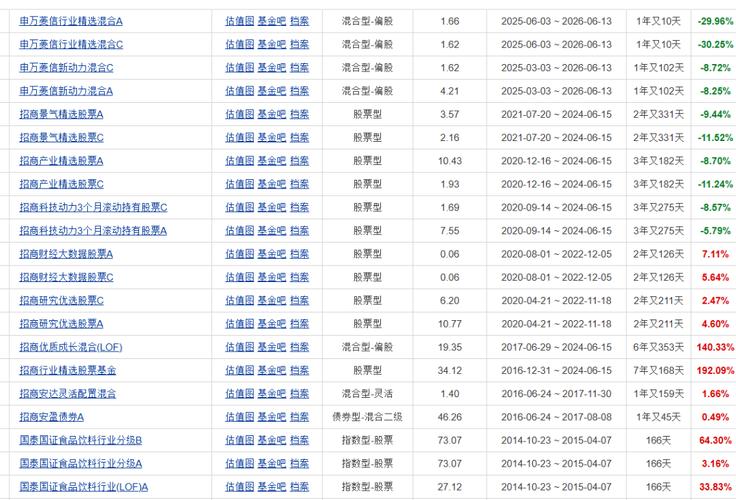Image resolution: width=736 pixels, height=500 pixels.
Task: Select tenure text 7年又168天
Action: [x=659, y=370]
